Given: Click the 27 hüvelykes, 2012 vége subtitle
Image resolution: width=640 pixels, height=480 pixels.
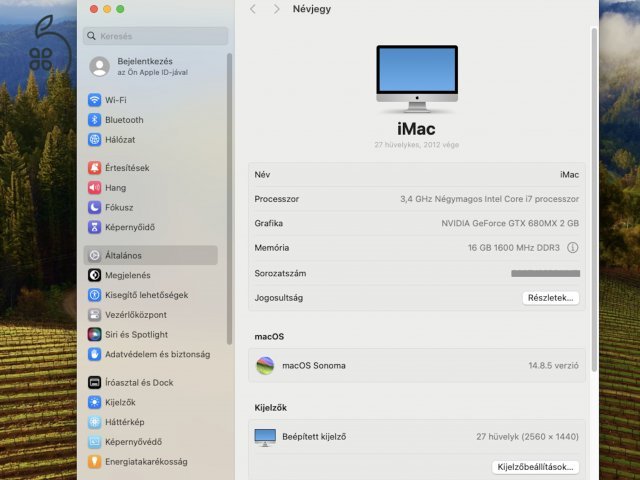Looking at the screenshot, I should point(417,144).
